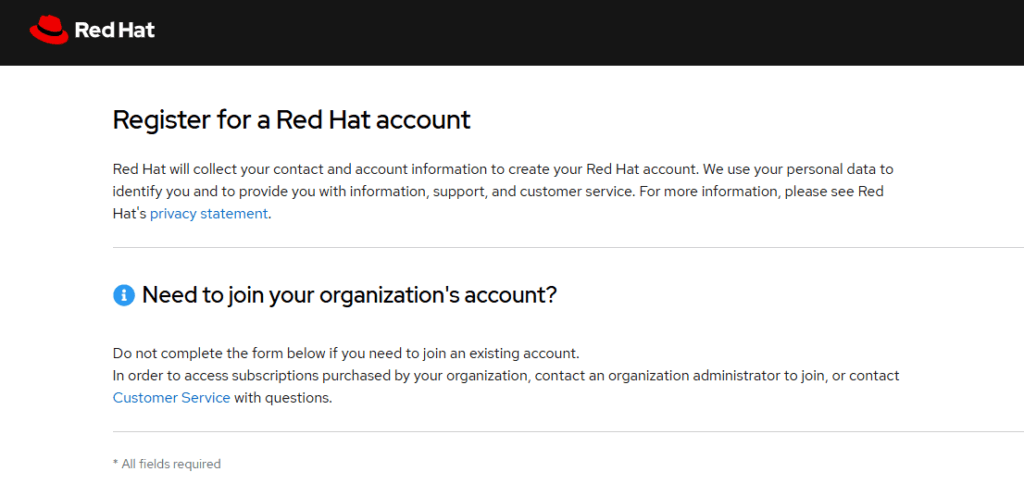The width and height of the screenshot is (1024, 484).
Task: Click the Red Hat wordmark in header
Action: 115,30
